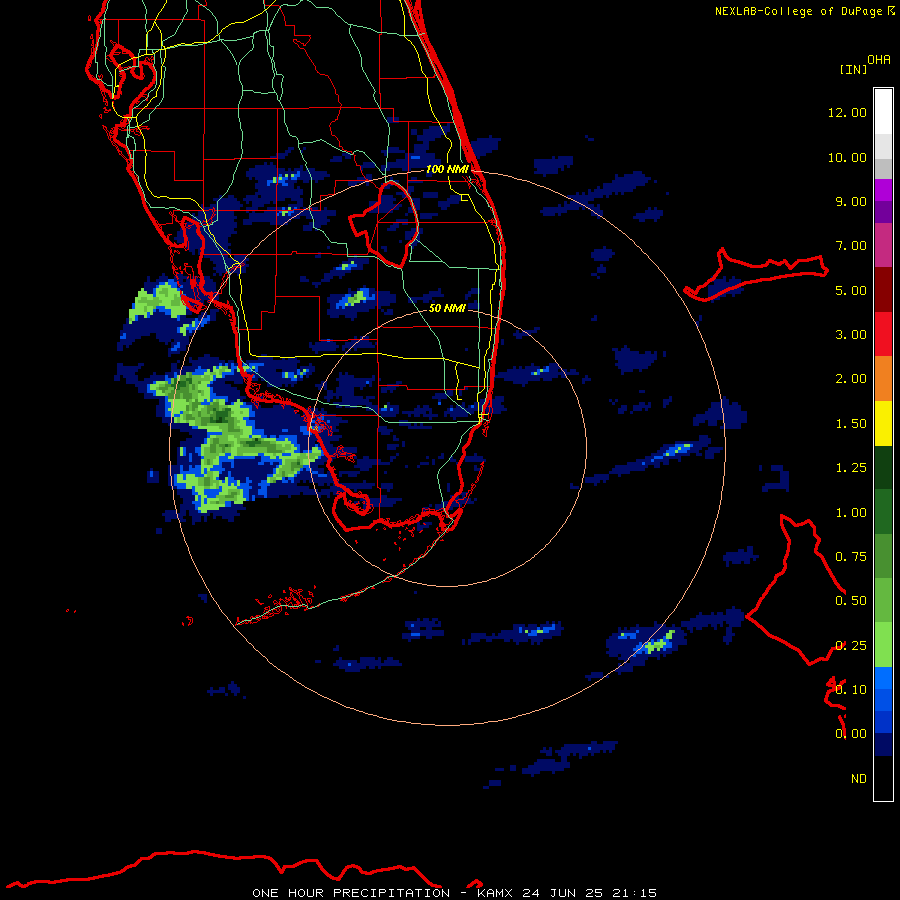The height and width of the screenshot is (900, 900).
Task: Click the [IN] units label
Action: point(853,69)
